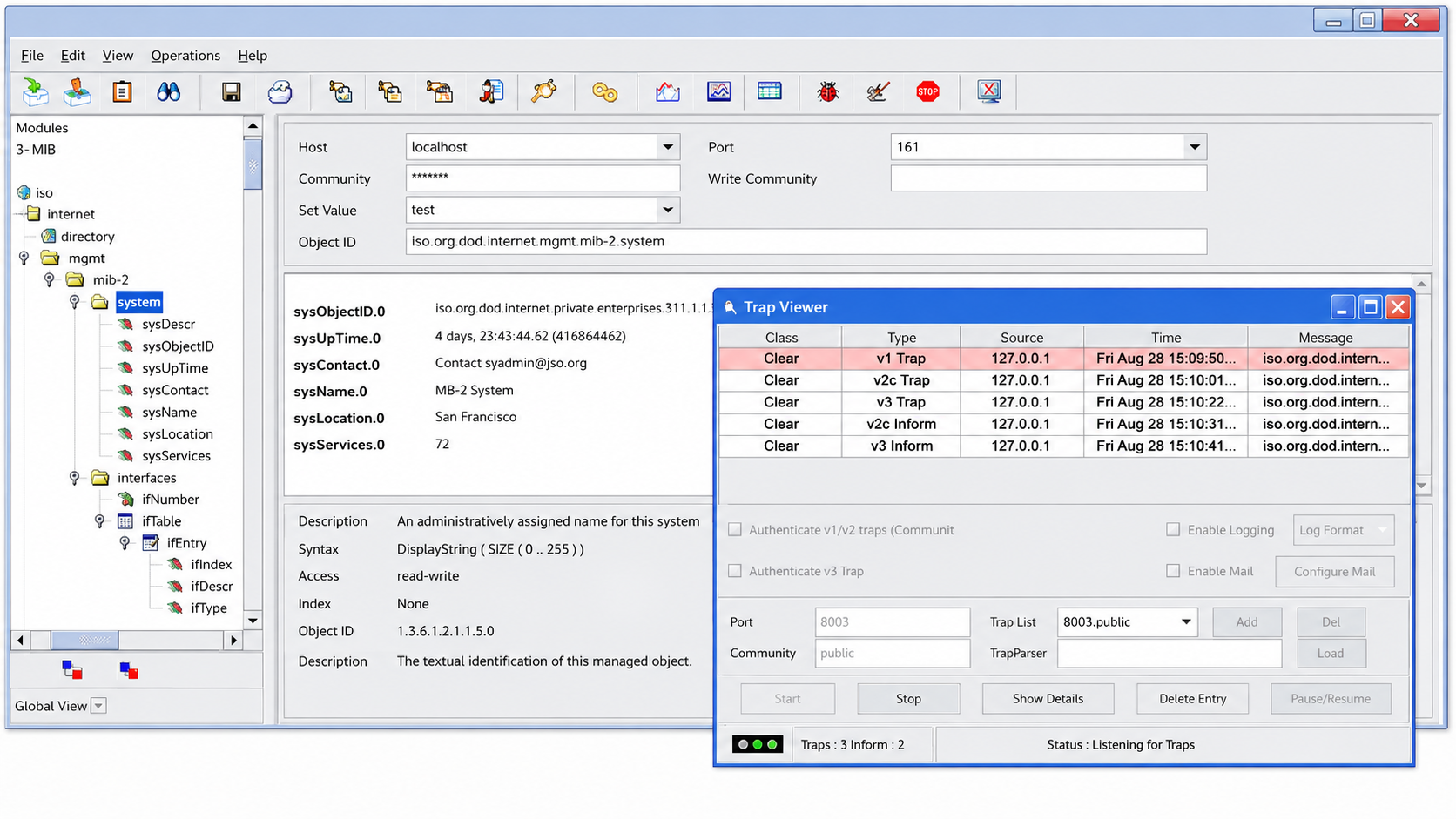Toggle Authenticate v1/v2 traps checkbox
This screenshot has height=819, width=1456.
[735, 529]
